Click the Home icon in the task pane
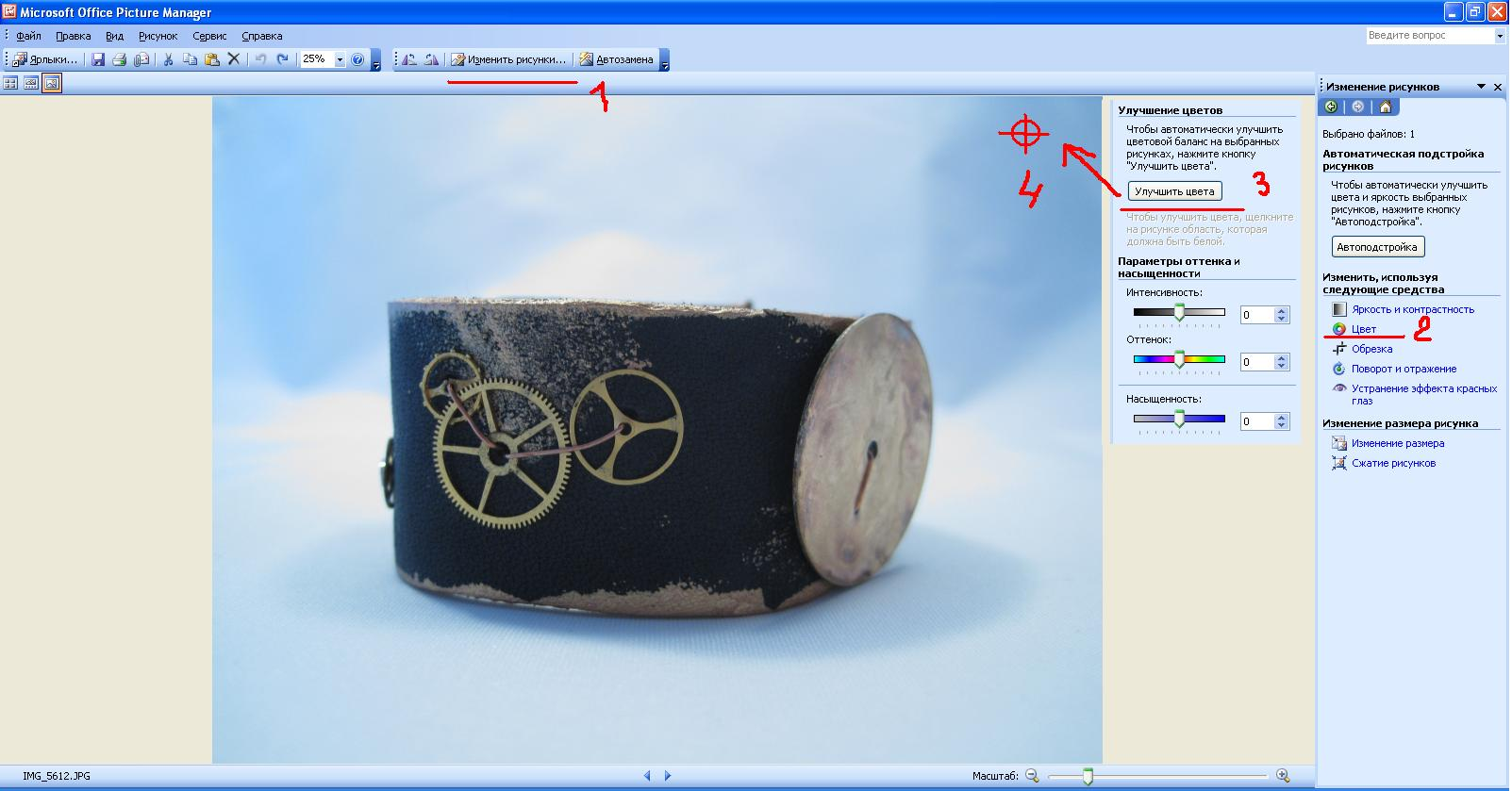Screen dimensions: 1512x791 tap(1385, 107)
